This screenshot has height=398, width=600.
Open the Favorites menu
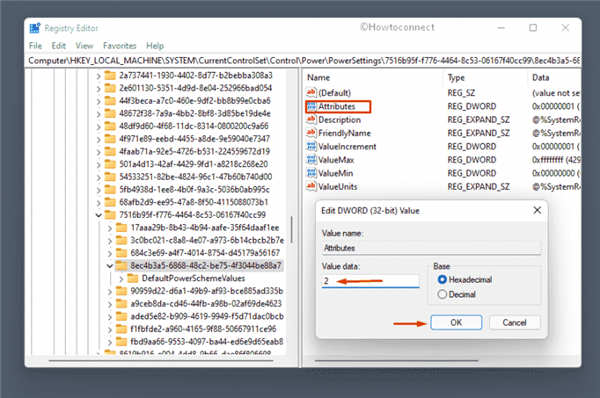coord(120,46)
